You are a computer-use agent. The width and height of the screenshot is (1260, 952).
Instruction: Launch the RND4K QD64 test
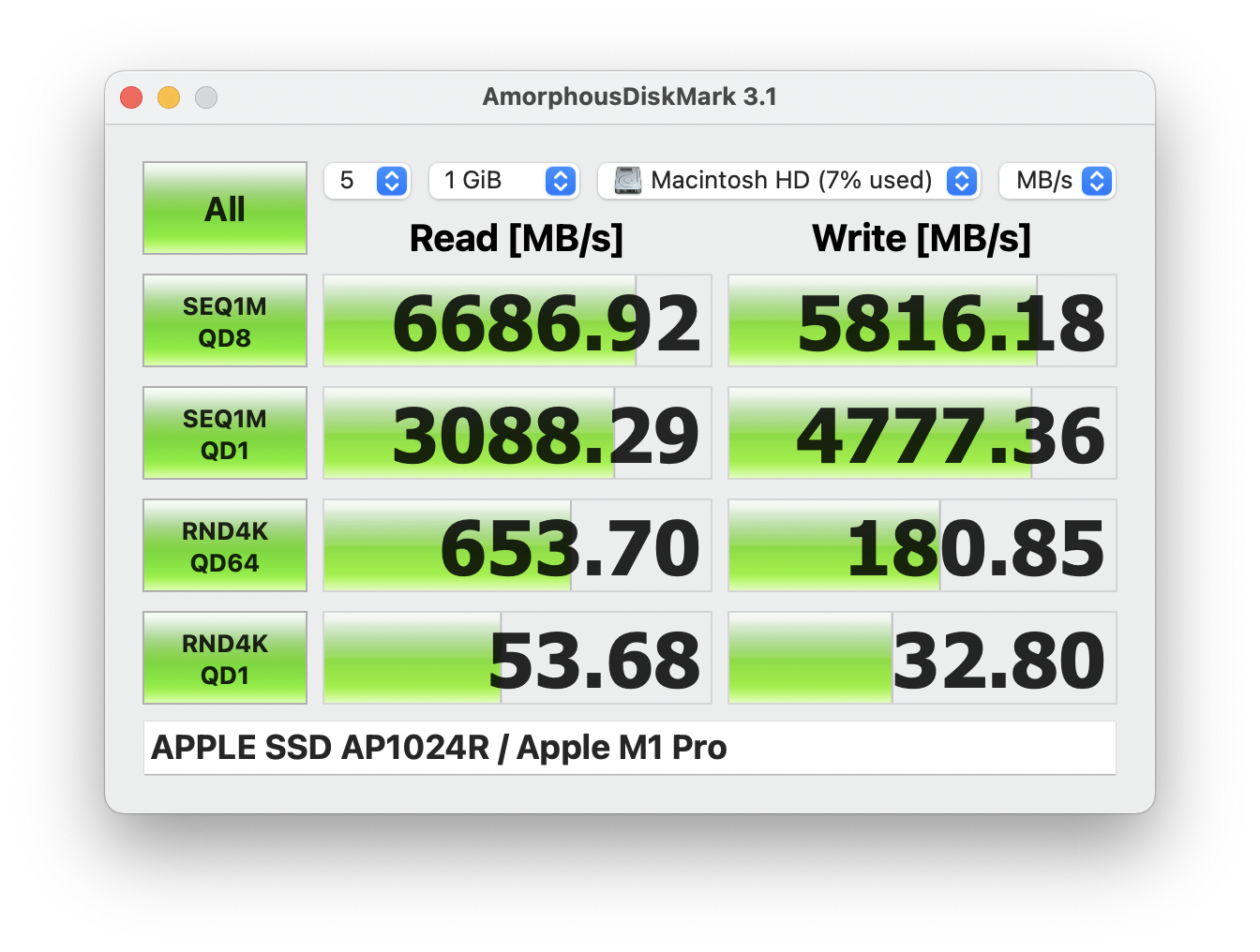click(225, 545)
